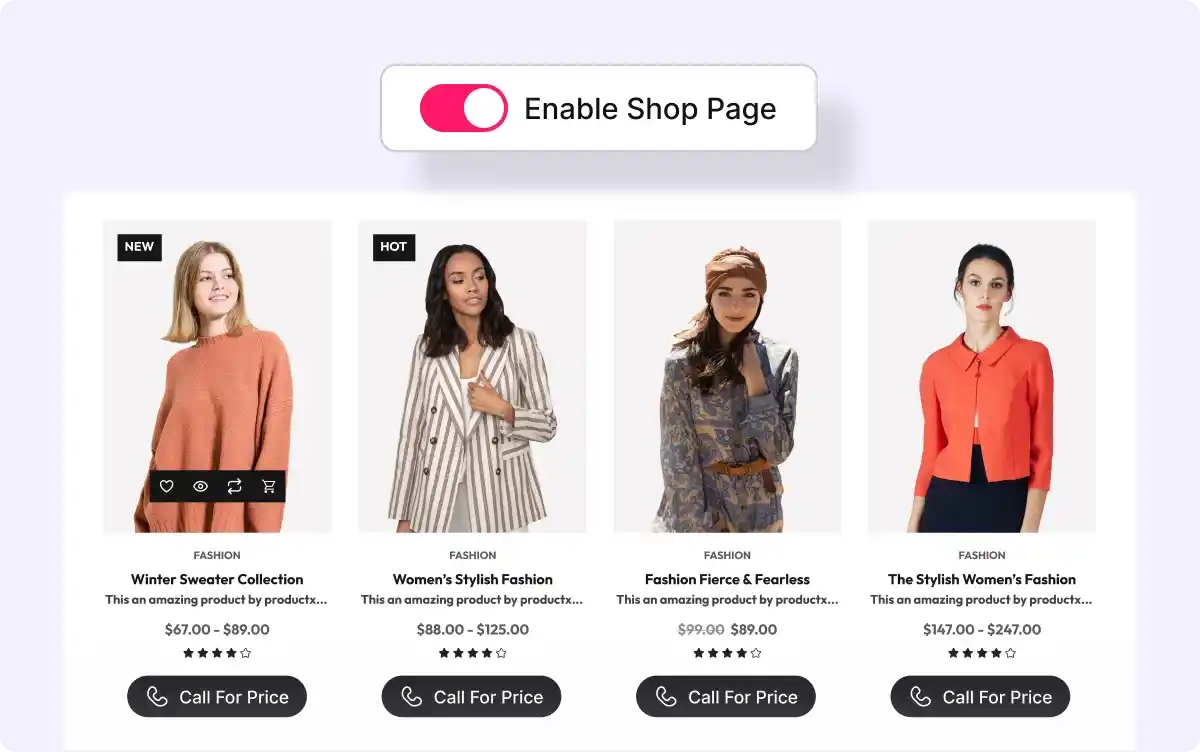Click the orange jacket product image

click(x=982, y=376)
